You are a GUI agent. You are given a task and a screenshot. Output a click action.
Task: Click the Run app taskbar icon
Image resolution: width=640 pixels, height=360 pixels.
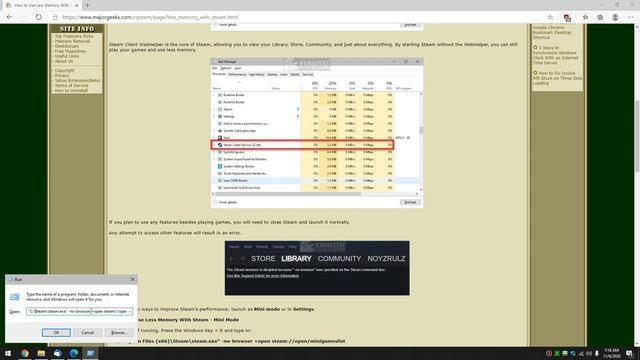(90, 353)
